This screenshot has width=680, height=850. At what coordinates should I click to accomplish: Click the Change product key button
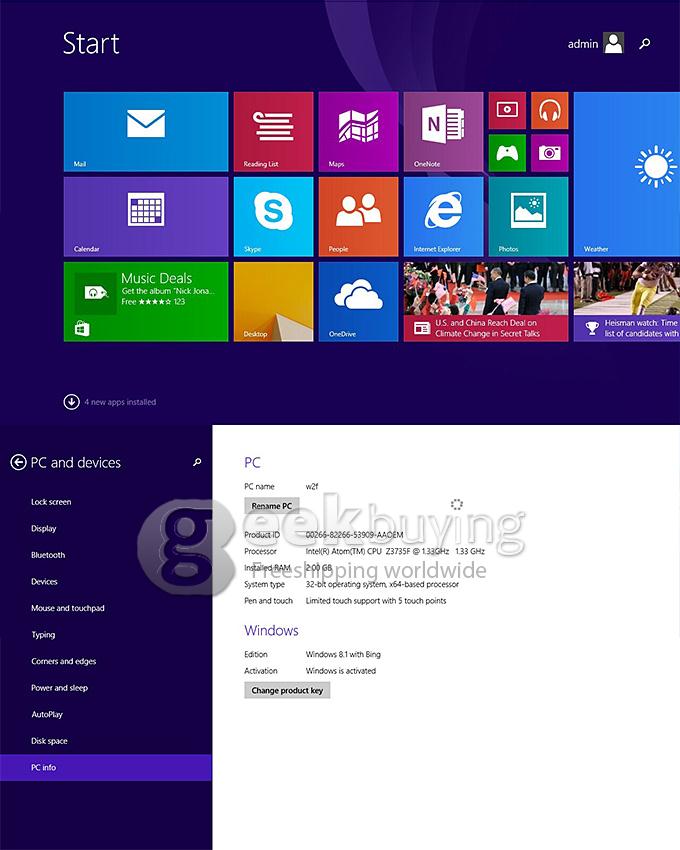[287, 691]
